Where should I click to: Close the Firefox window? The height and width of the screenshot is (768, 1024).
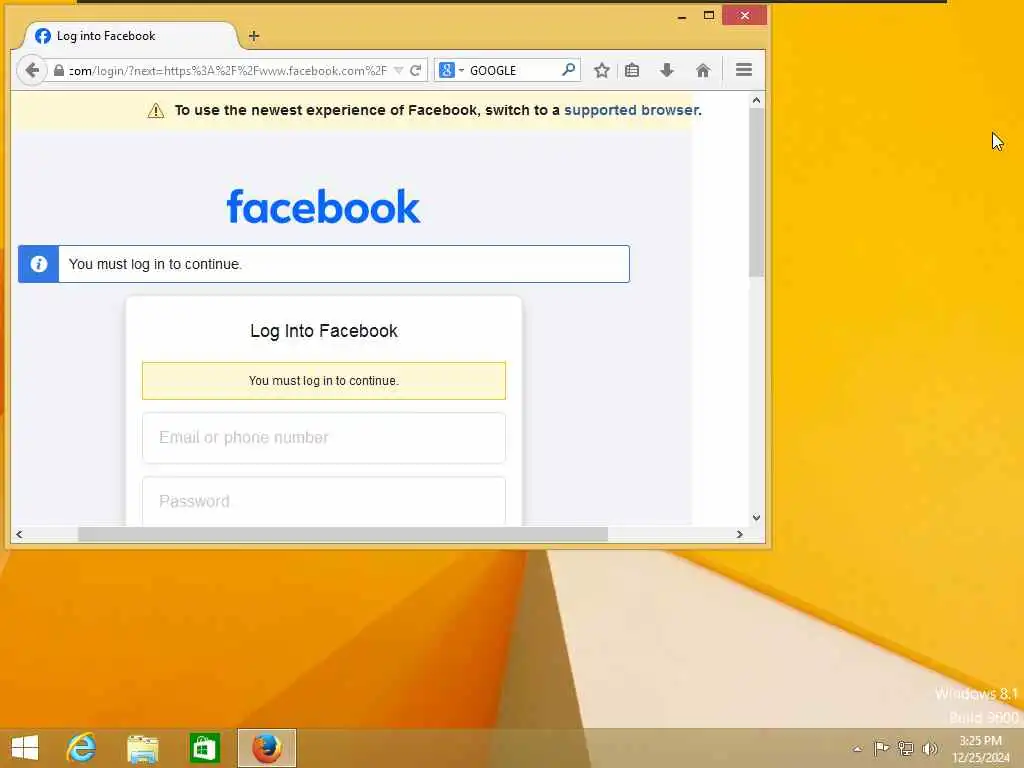pyautogui.click(x=744, y=15)
